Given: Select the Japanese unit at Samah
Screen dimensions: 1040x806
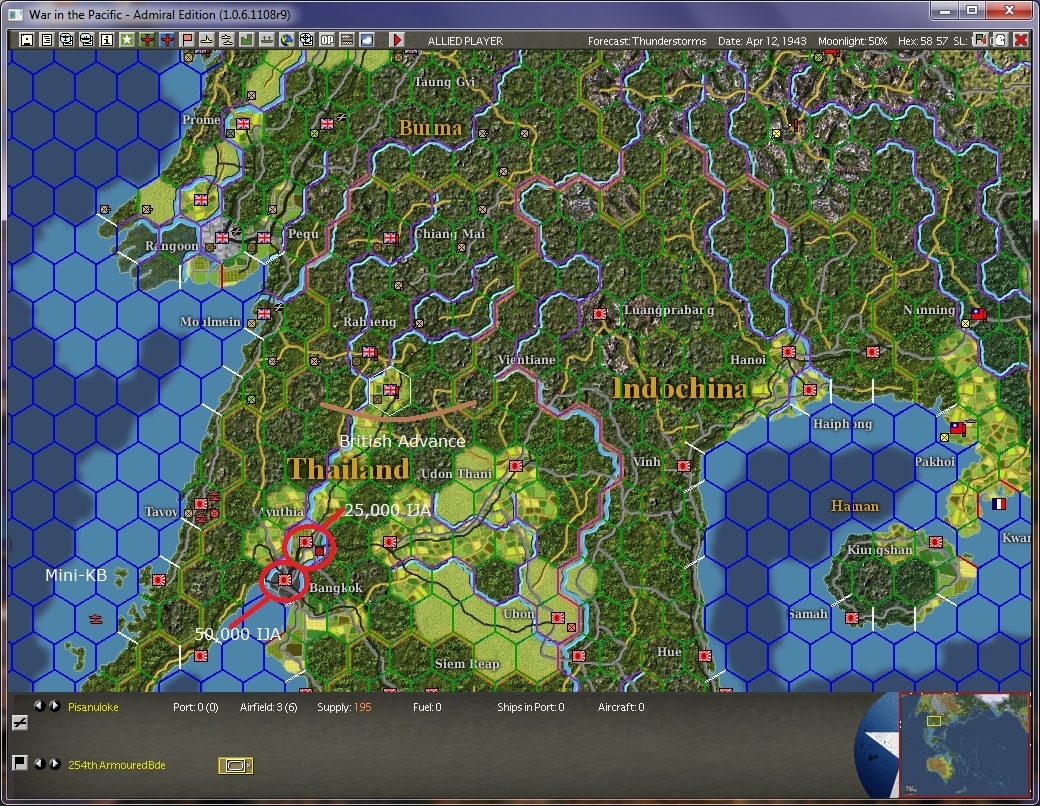Looking at the screenshot, I should tap(852, 618).
